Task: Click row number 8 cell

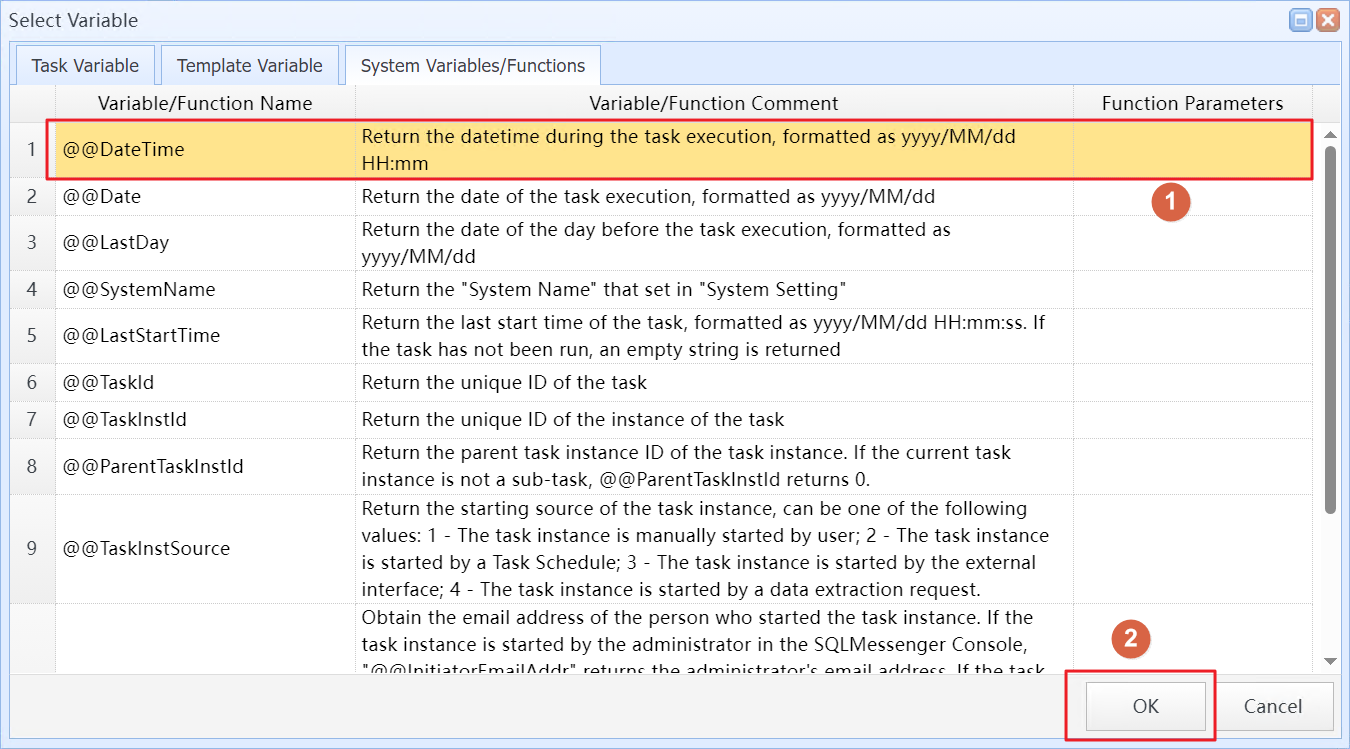Action: (32, 466)
